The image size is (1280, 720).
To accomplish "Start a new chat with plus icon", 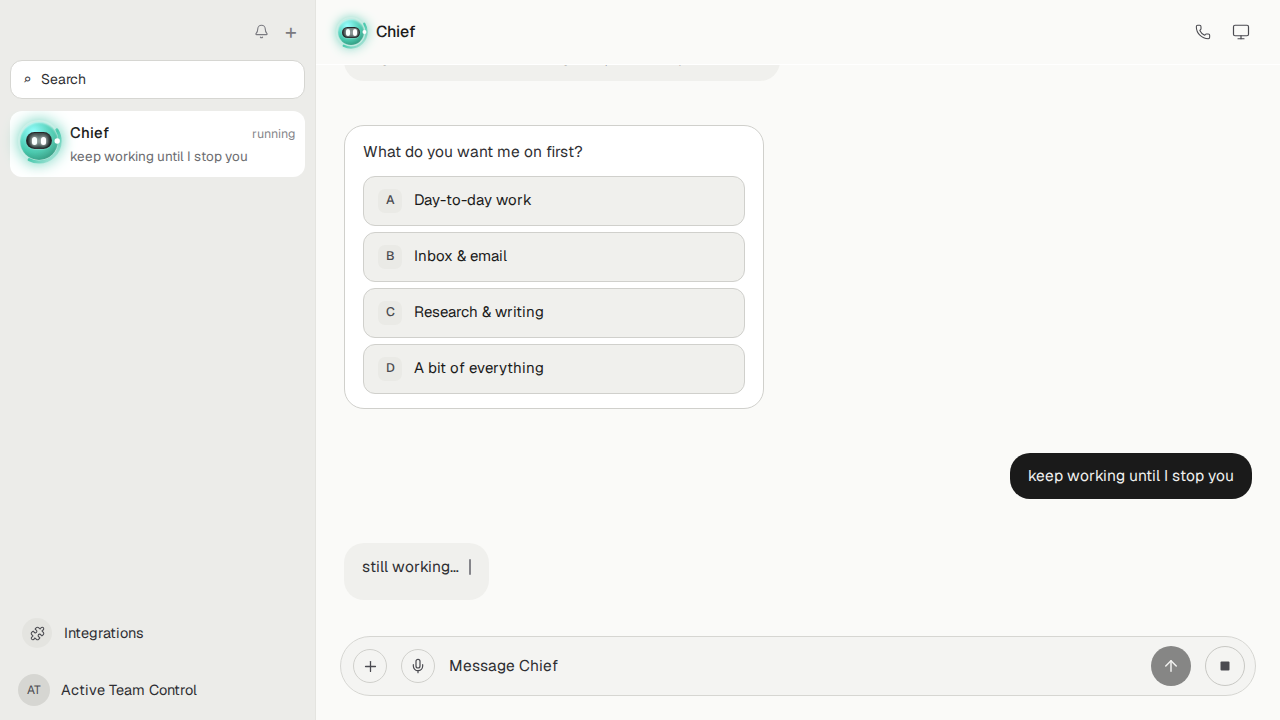I will pyautogui.click(x=291, y=33).
